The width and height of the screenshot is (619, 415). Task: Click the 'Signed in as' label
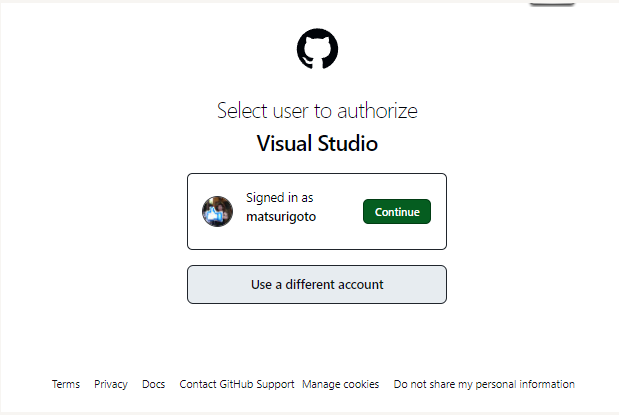pos(280,198)
